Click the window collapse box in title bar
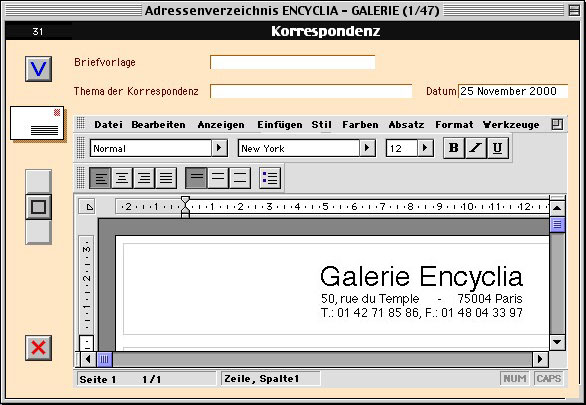 pos(574,10)
